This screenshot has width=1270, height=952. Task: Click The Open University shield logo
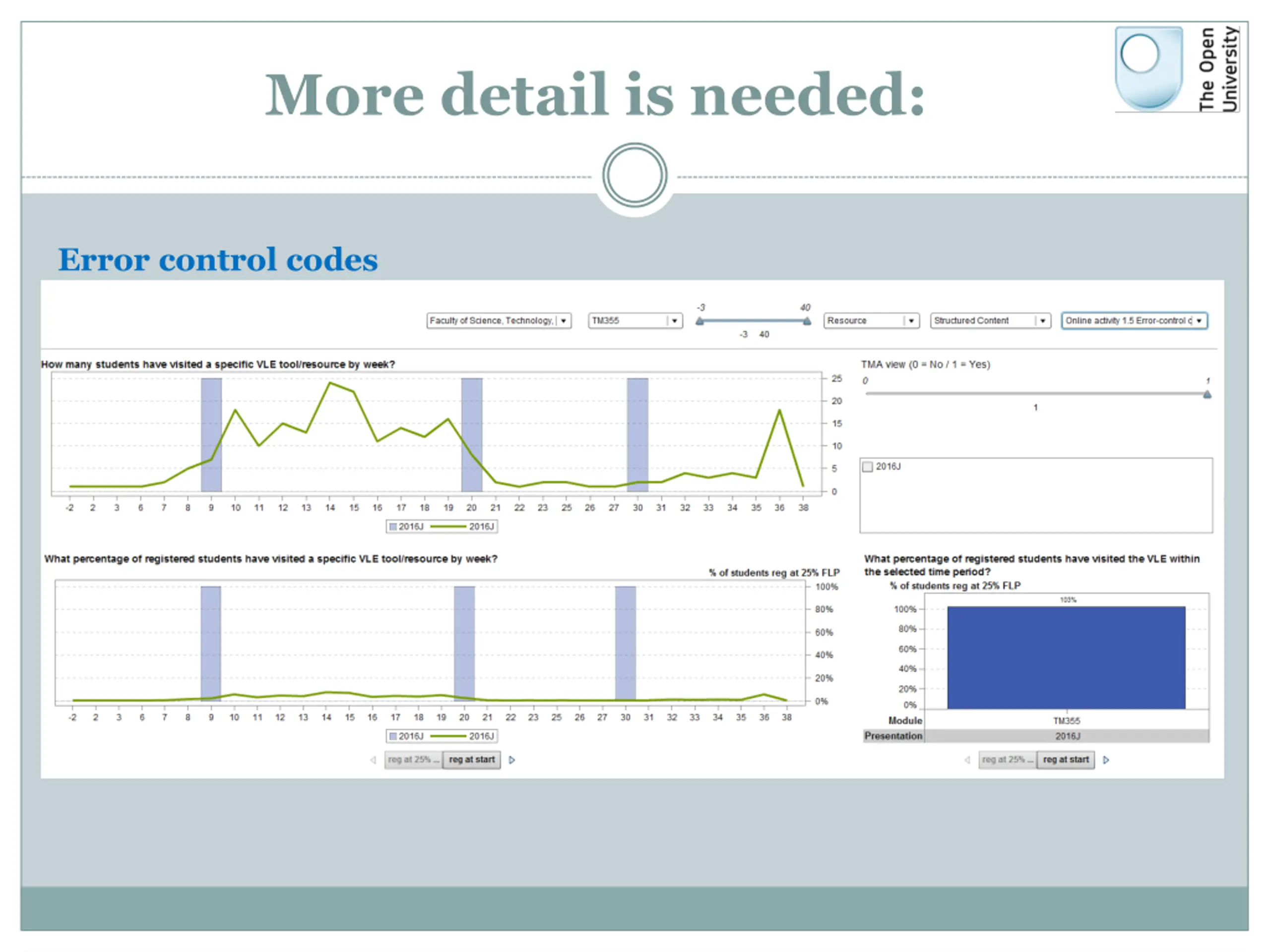tap(1148, 68)
